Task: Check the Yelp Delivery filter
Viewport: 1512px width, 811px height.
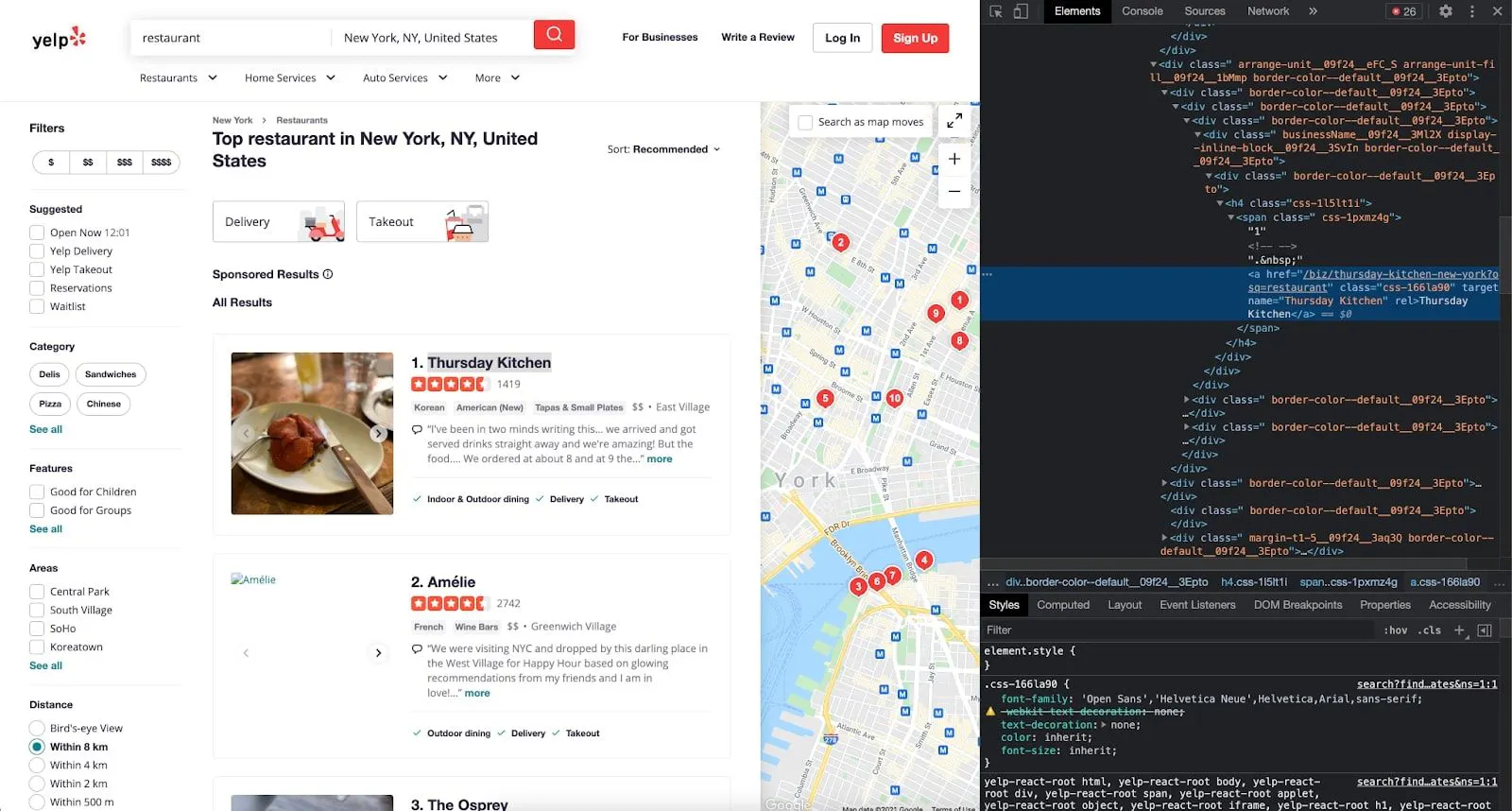Action: (37, 251)
